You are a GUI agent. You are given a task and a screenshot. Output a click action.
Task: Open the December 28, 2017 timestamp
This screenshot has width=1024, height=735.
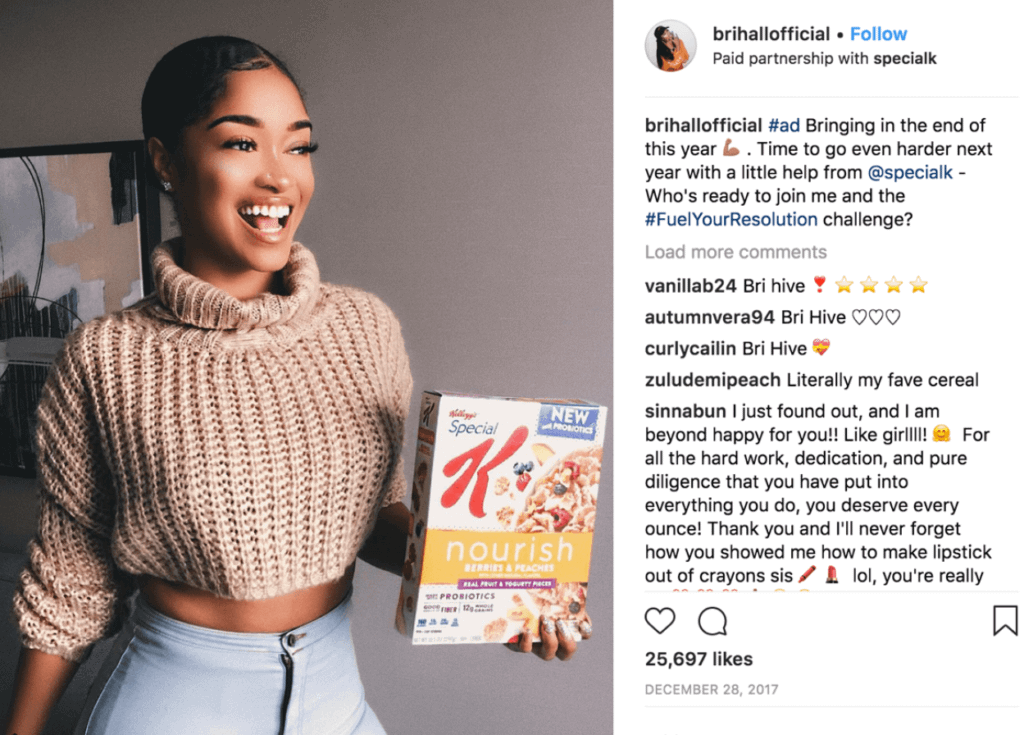pyautogui.click(x=711, y=689)
